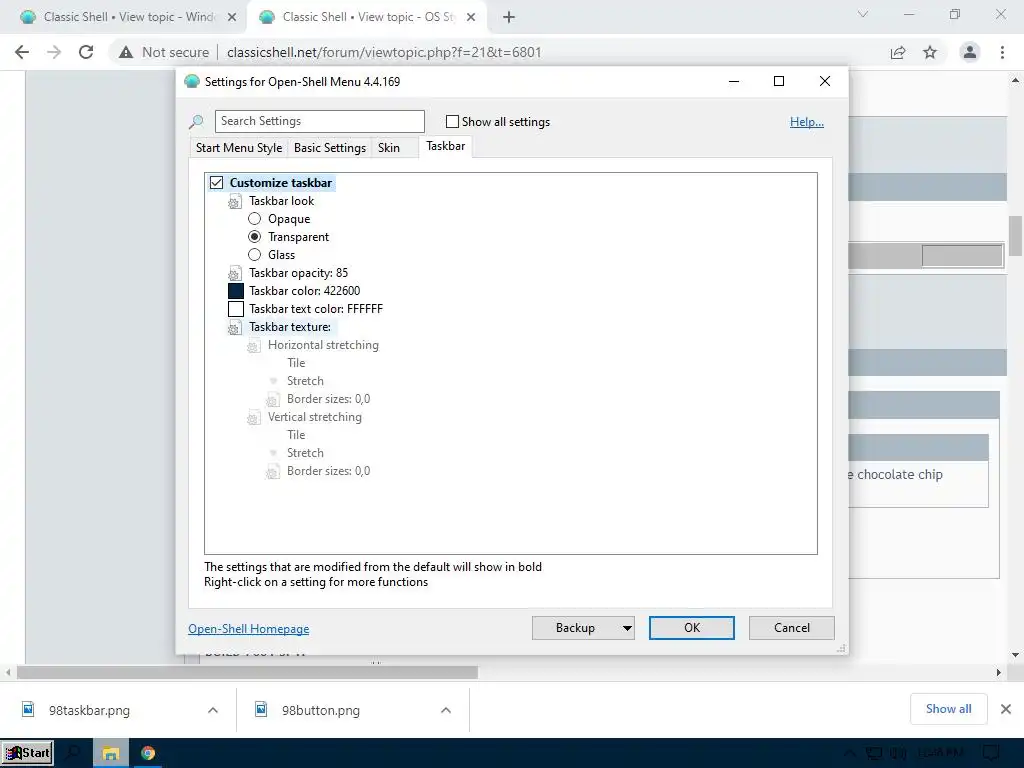Go back in the browser
Image resolution: width=1024 pixels, height=768 pixels.
coord(22,52)
